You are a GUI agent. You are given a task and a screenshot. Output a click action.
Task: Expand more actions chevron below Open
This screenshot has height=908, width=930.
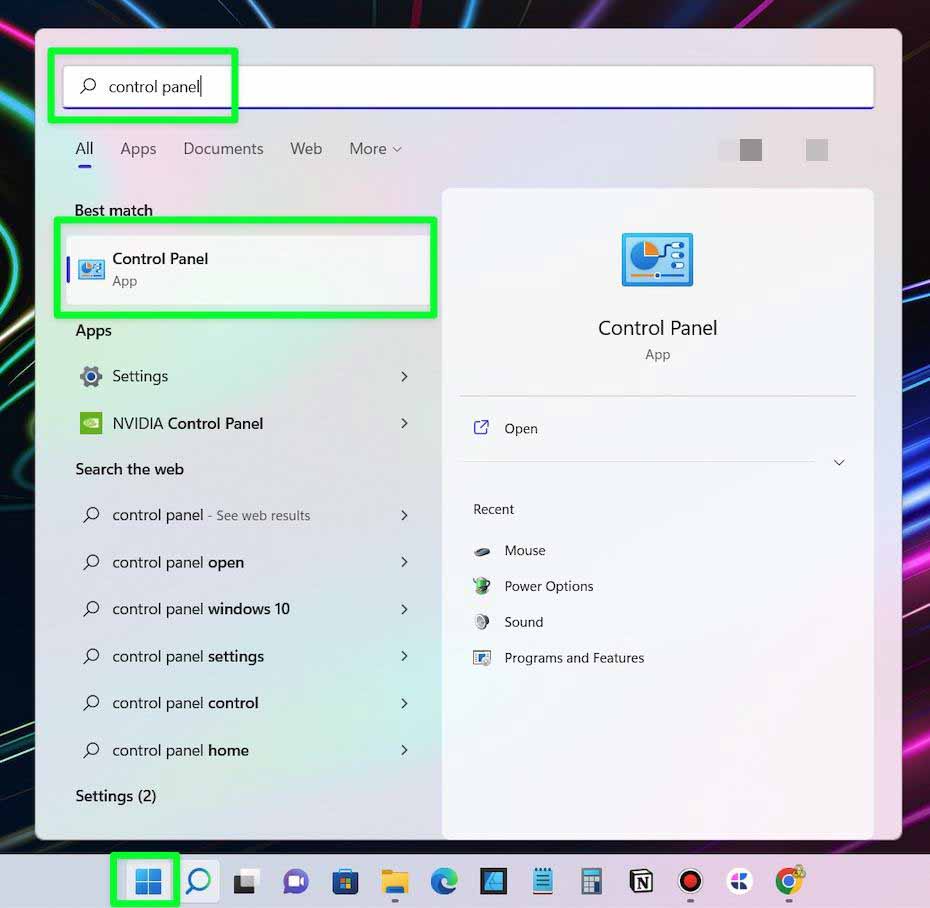click(x=839, y=462)
